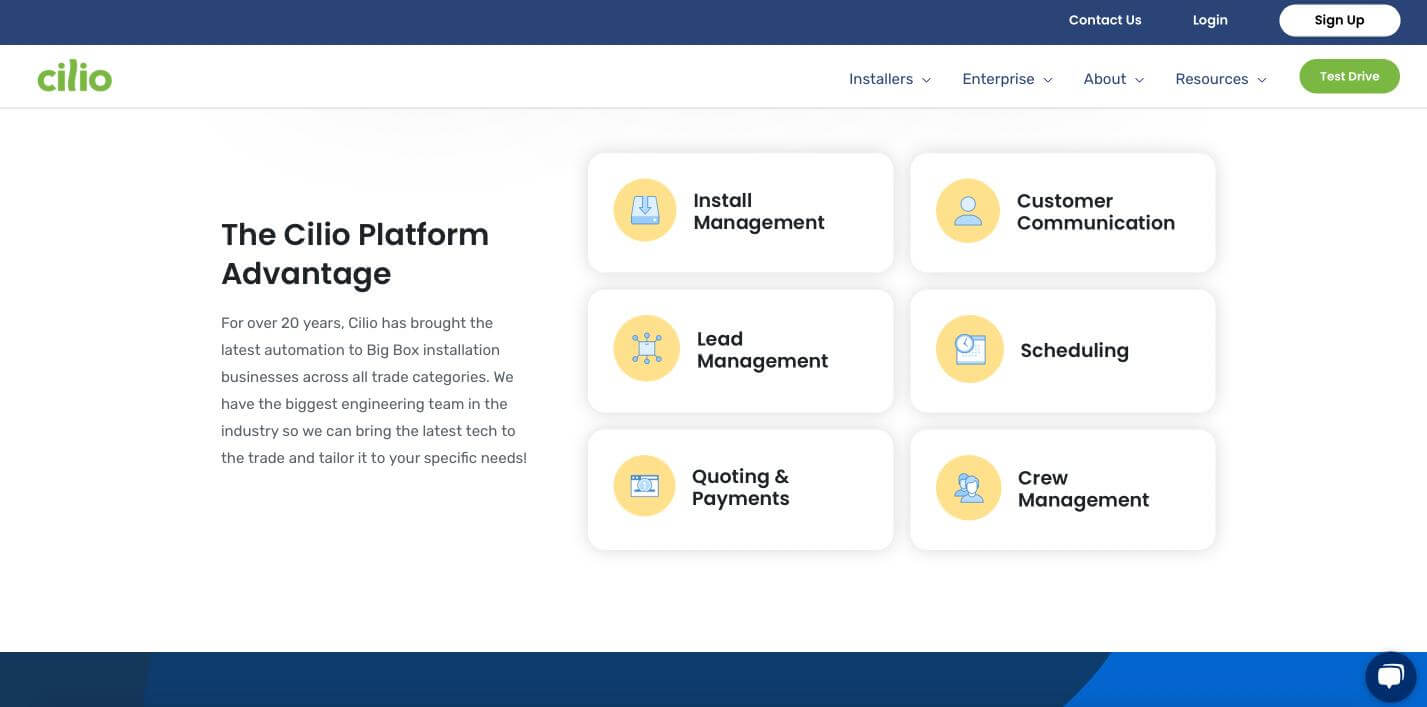
Task: Click the paragraph starting "For over 20 years"
Action: [374, 390]
